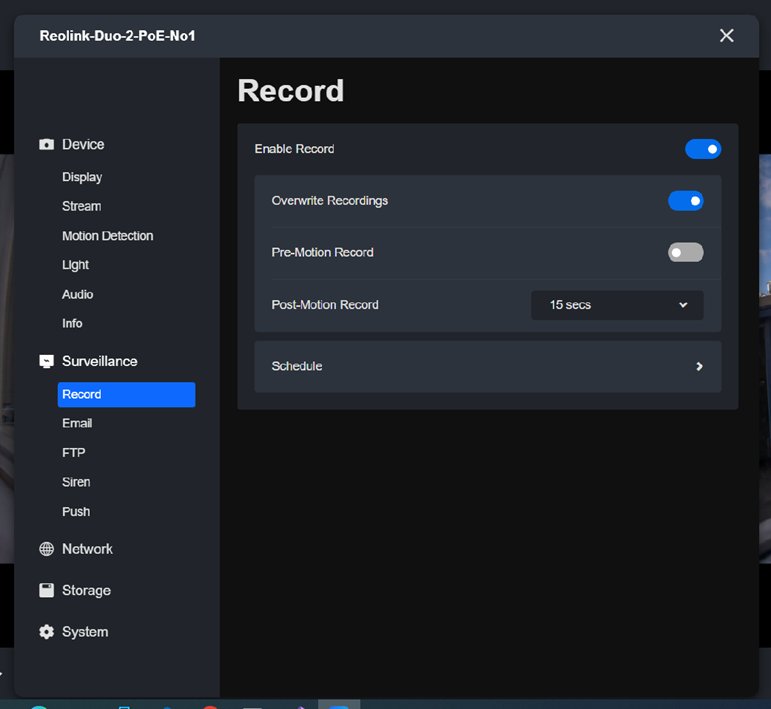Close the Reolink-Duo-2-PoE-No1 settings dialog
This screenshot has height=709, width=771.
(x=726, y=35)
